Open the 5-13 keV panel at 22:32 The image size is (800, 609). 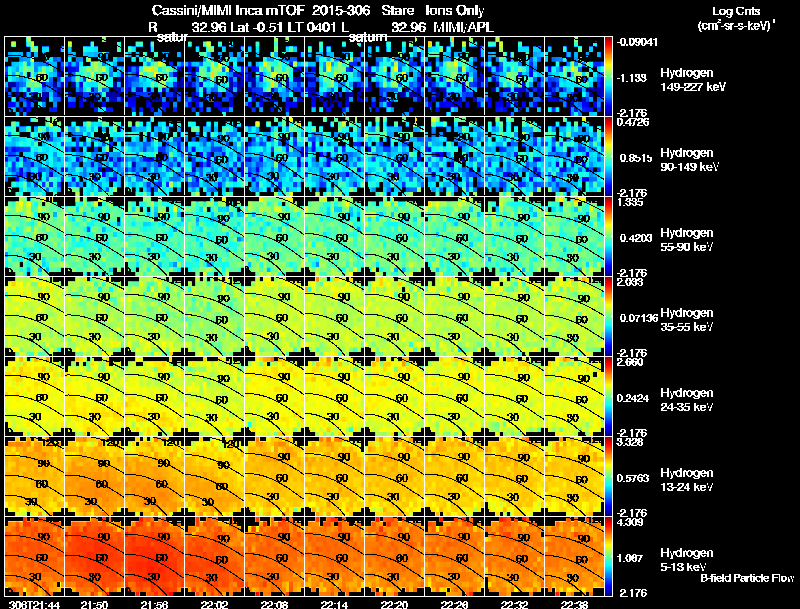(515, 556)
